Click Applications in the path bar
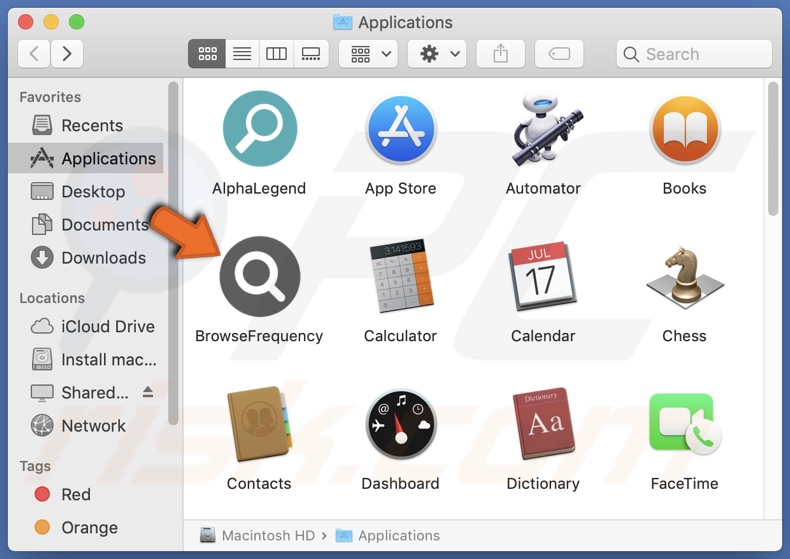The width and height of the screenshot is (790, 559). (387, 535)
